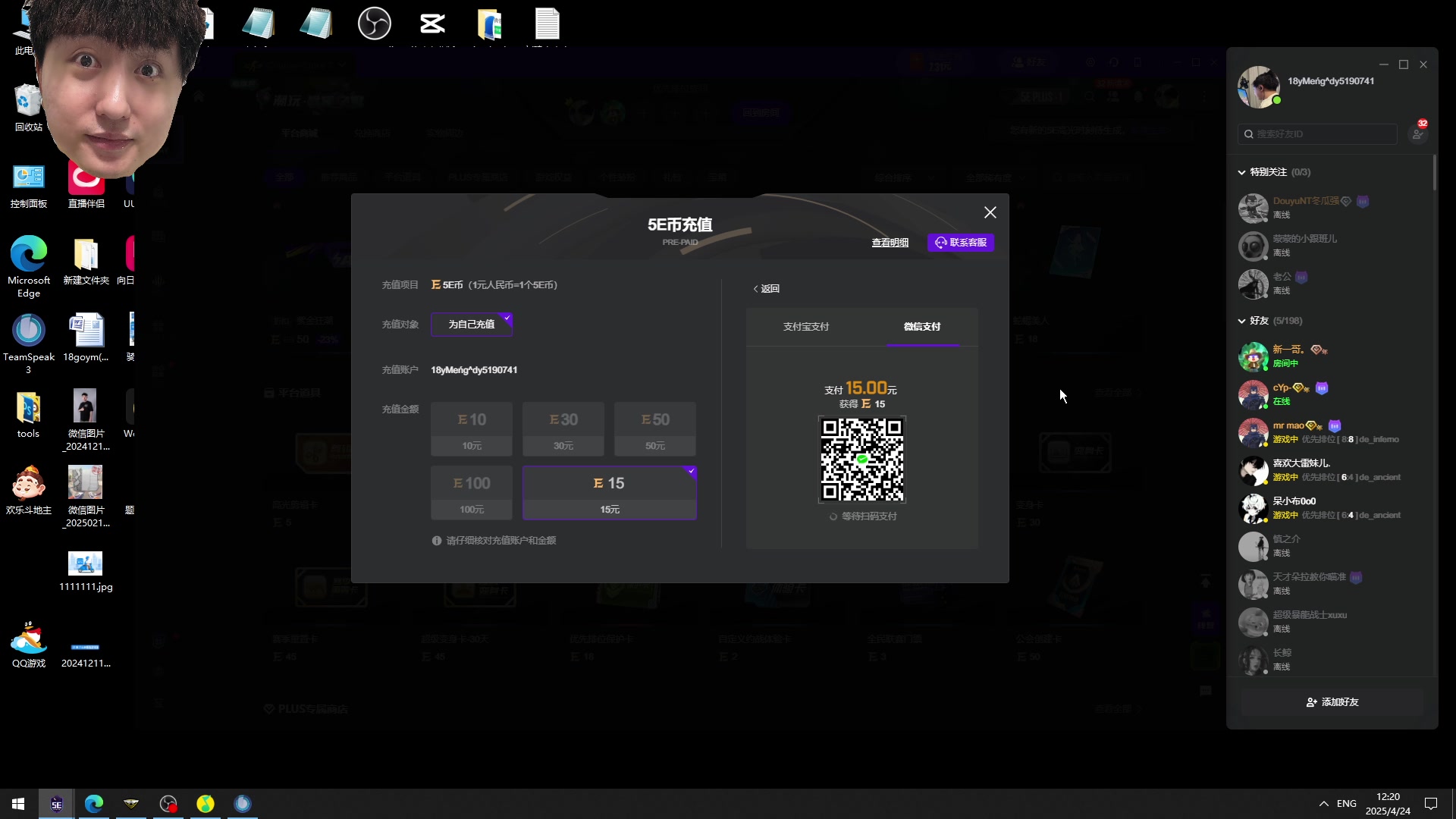Choose the E50 50元 amount
This screenshot has height=819, width=1456.
[x=655, y=429]
